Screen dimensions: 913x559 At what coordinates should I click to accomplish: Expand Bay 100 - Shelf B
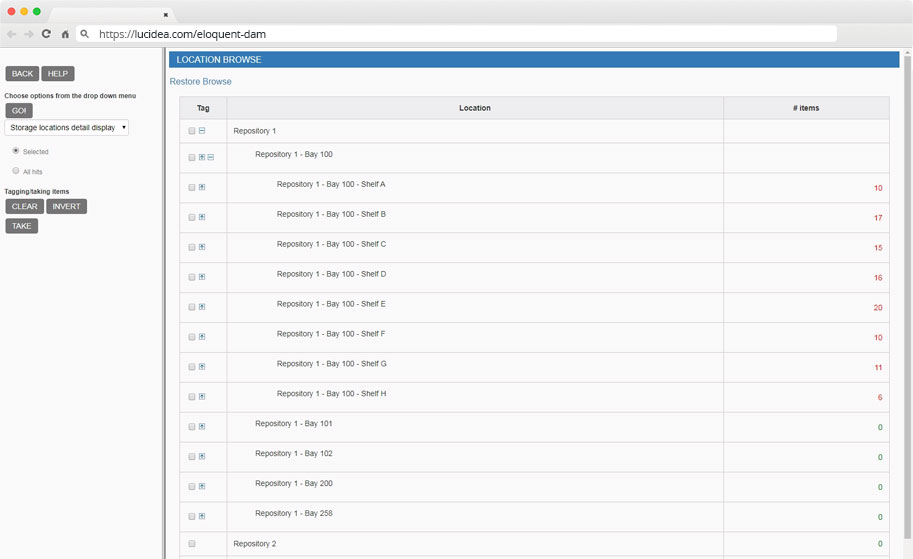(x=202, y=217)
